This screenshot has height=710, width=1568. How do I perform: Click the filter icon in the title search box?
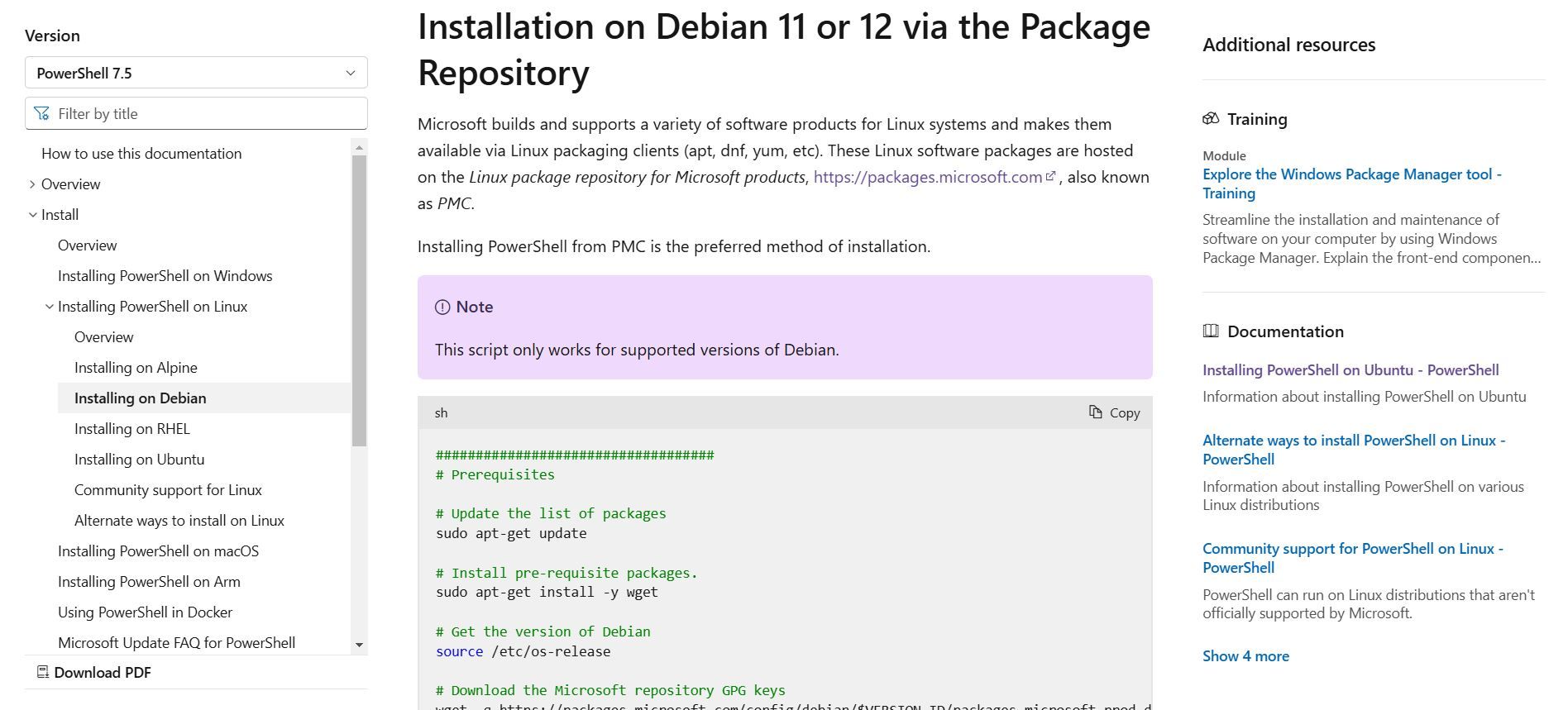click(42, 113)
